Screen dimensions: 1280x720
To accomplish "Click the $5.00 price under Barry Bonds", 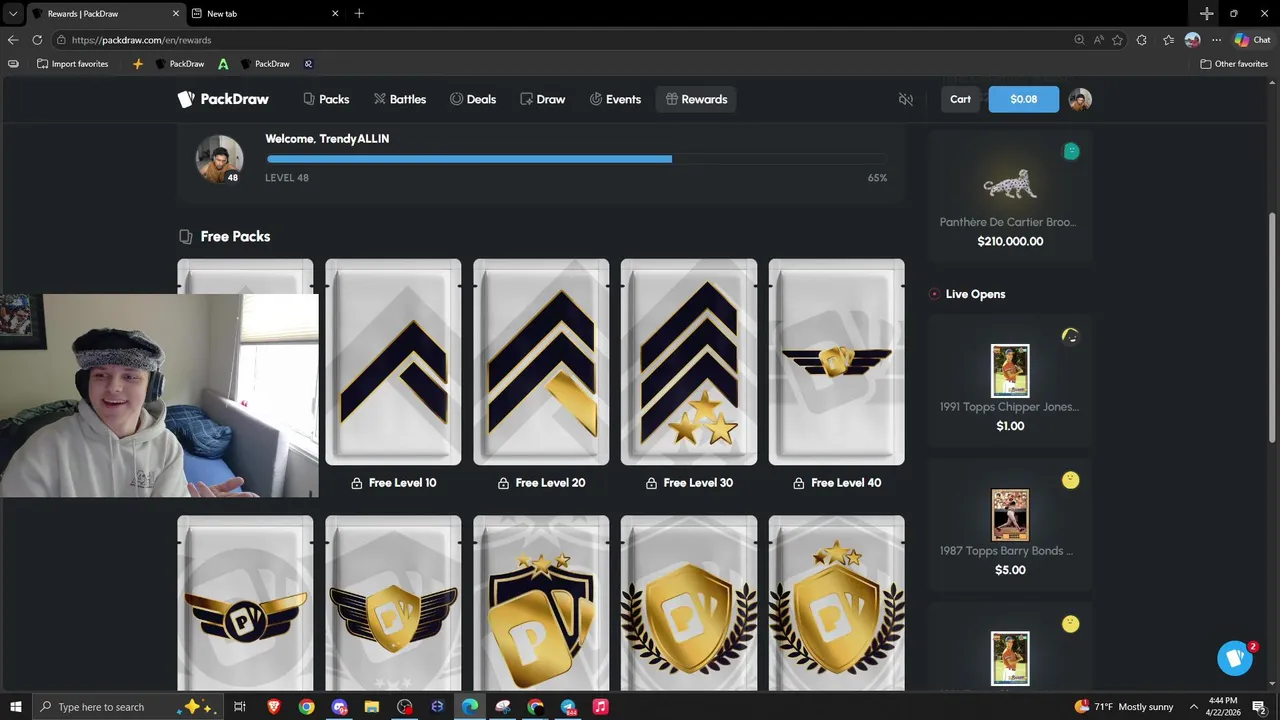I will pyautogui.click(x=1010, y=570).
